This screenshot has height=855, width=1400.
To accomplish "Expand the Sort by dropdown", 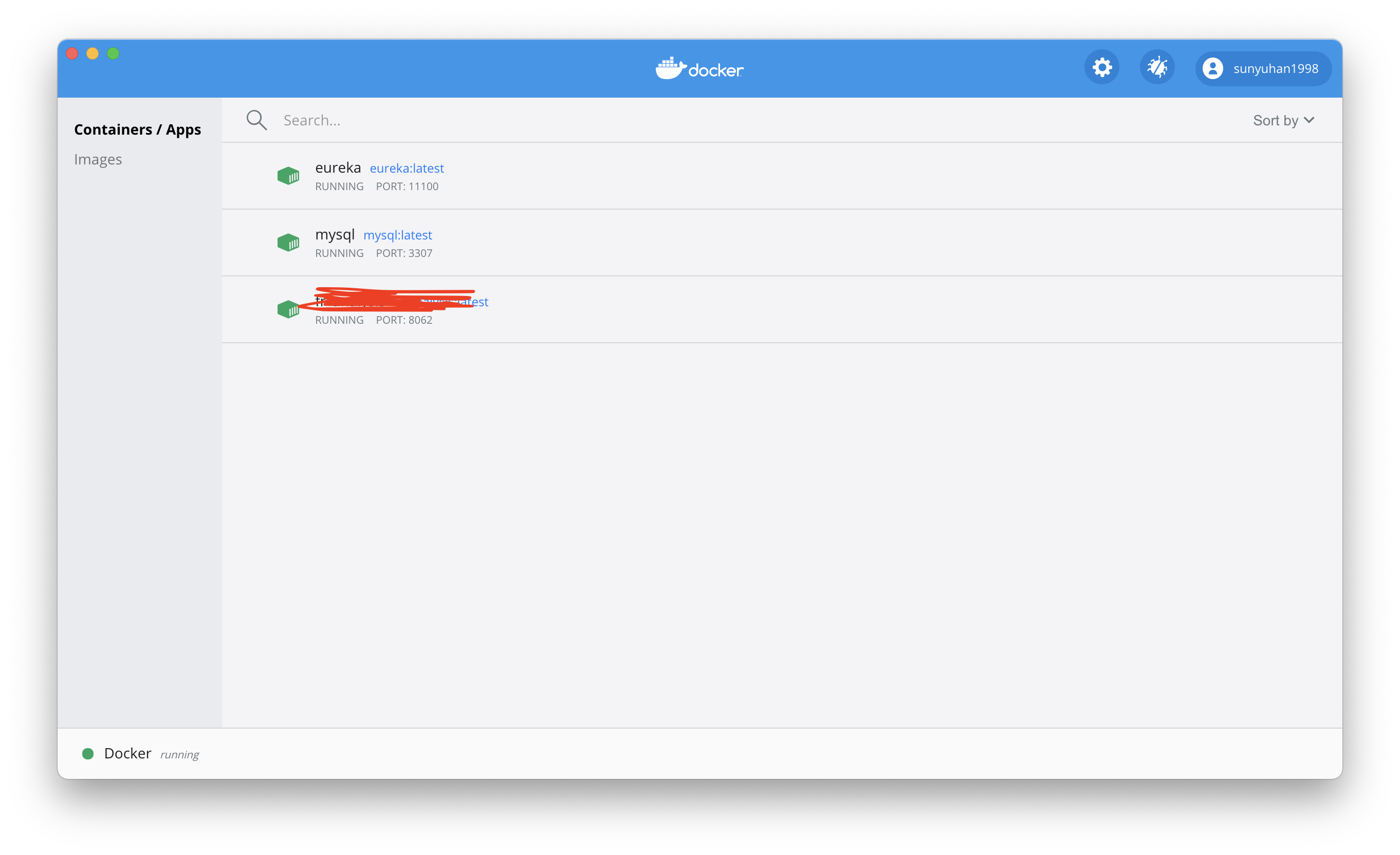I will click(x=1283, y=120).
